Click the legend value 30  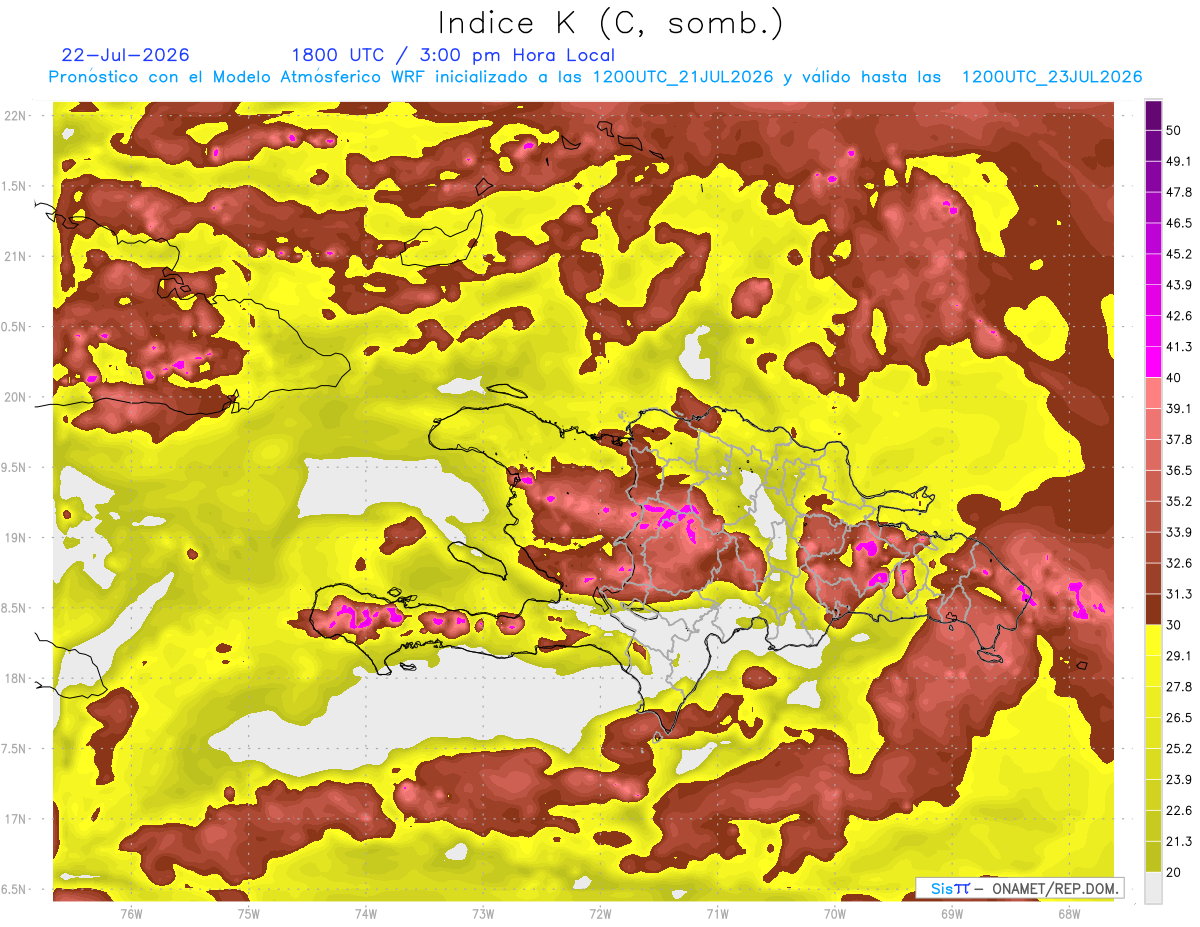[1173, 625]
